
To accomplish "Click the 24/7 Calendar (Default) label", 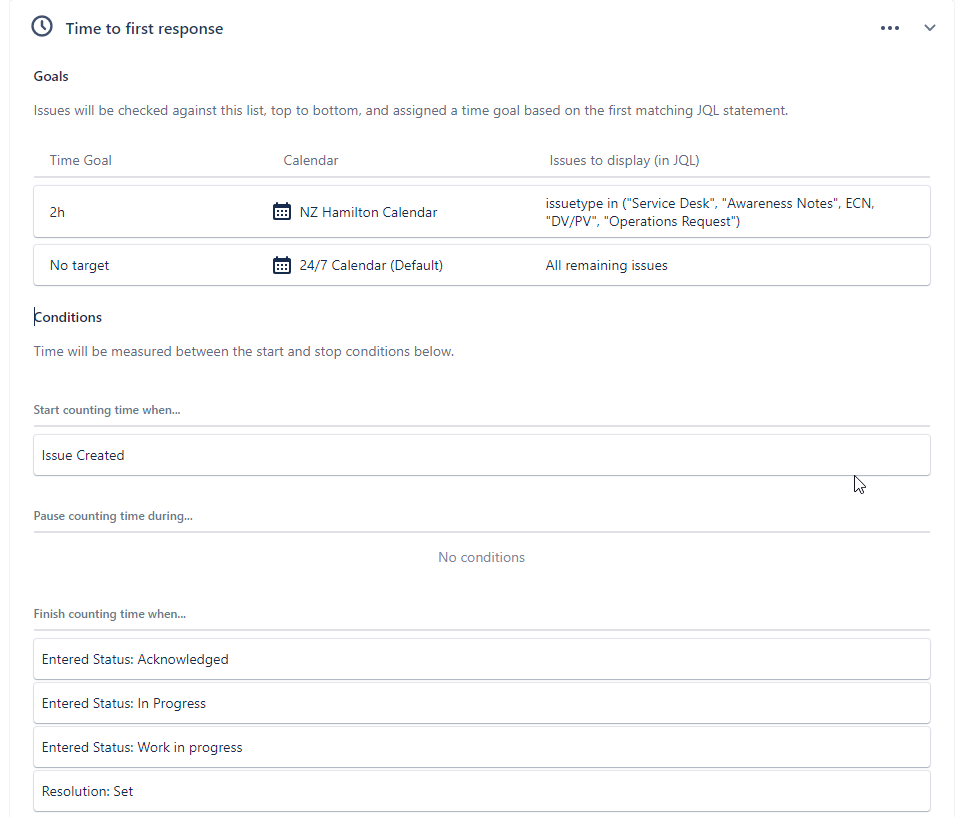I will pos(371,265).
